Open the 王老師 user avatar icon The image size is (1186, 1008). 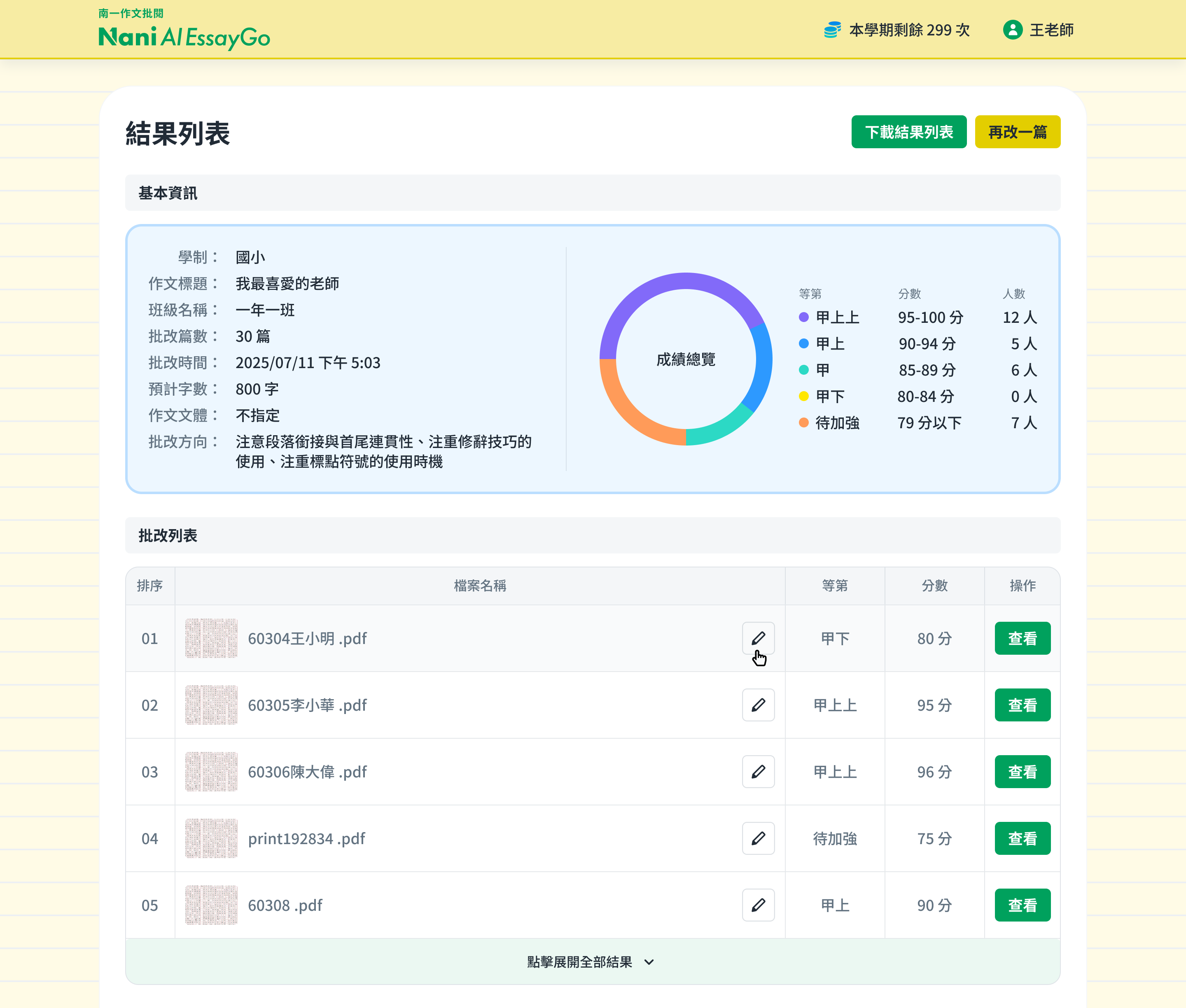[x=1012, y=30]
